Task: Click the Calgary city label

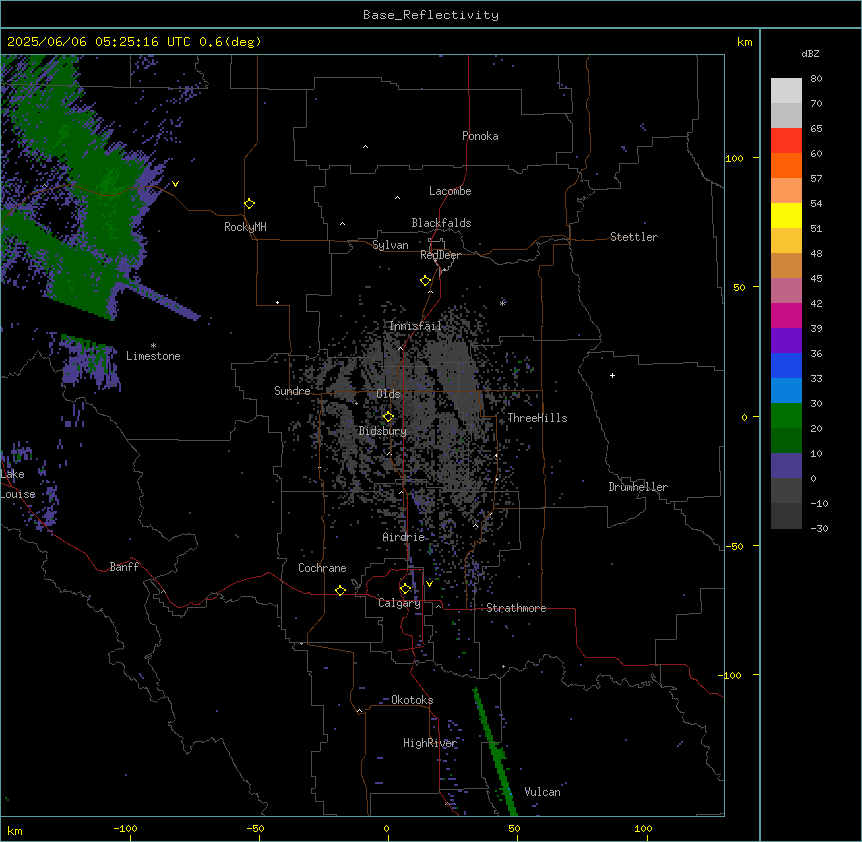Action: 399,603
